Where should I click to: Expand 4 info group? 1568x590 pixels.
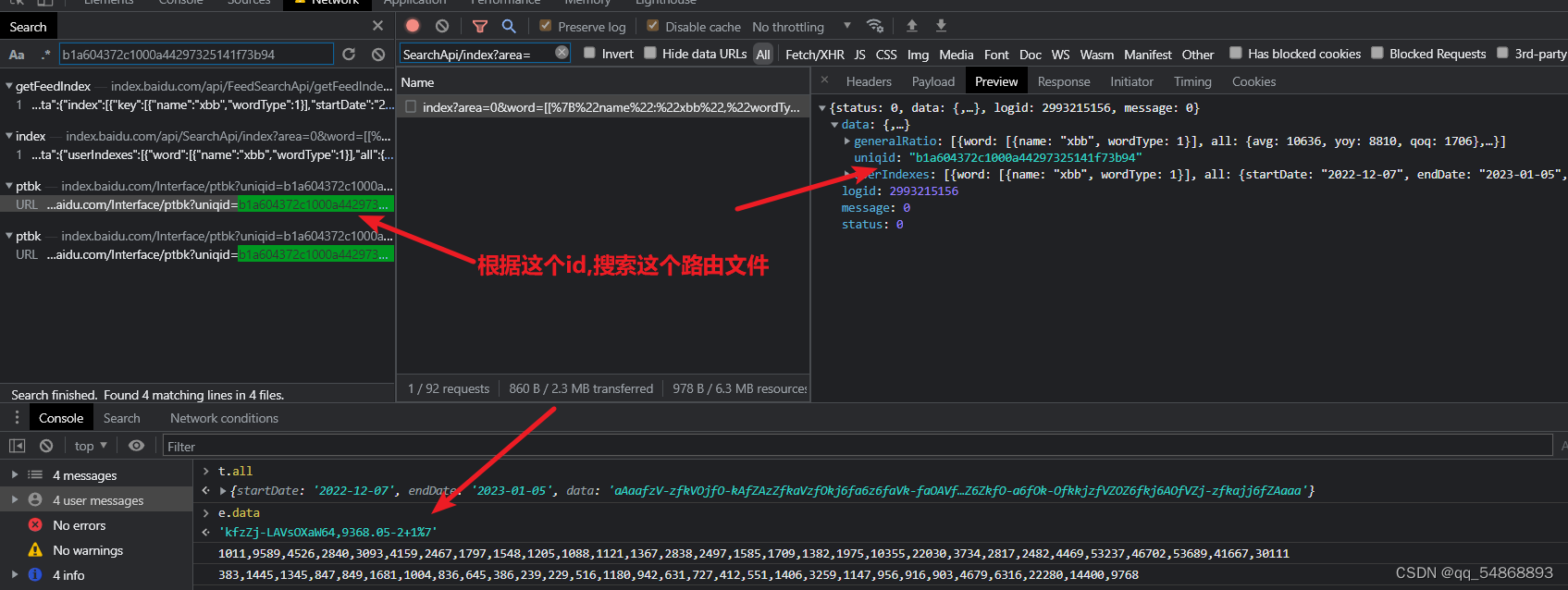14,574
